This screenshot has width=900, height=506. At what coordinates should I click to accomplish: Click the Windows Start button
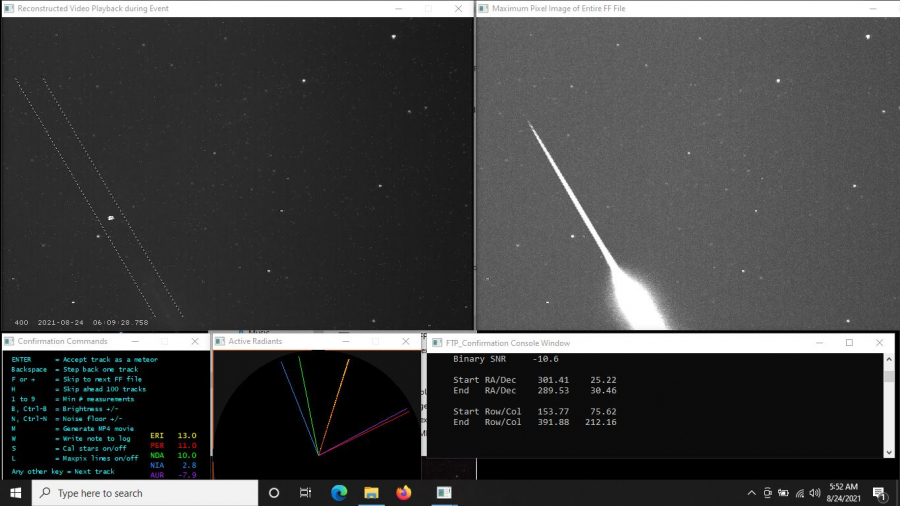[x=15, y=493]
